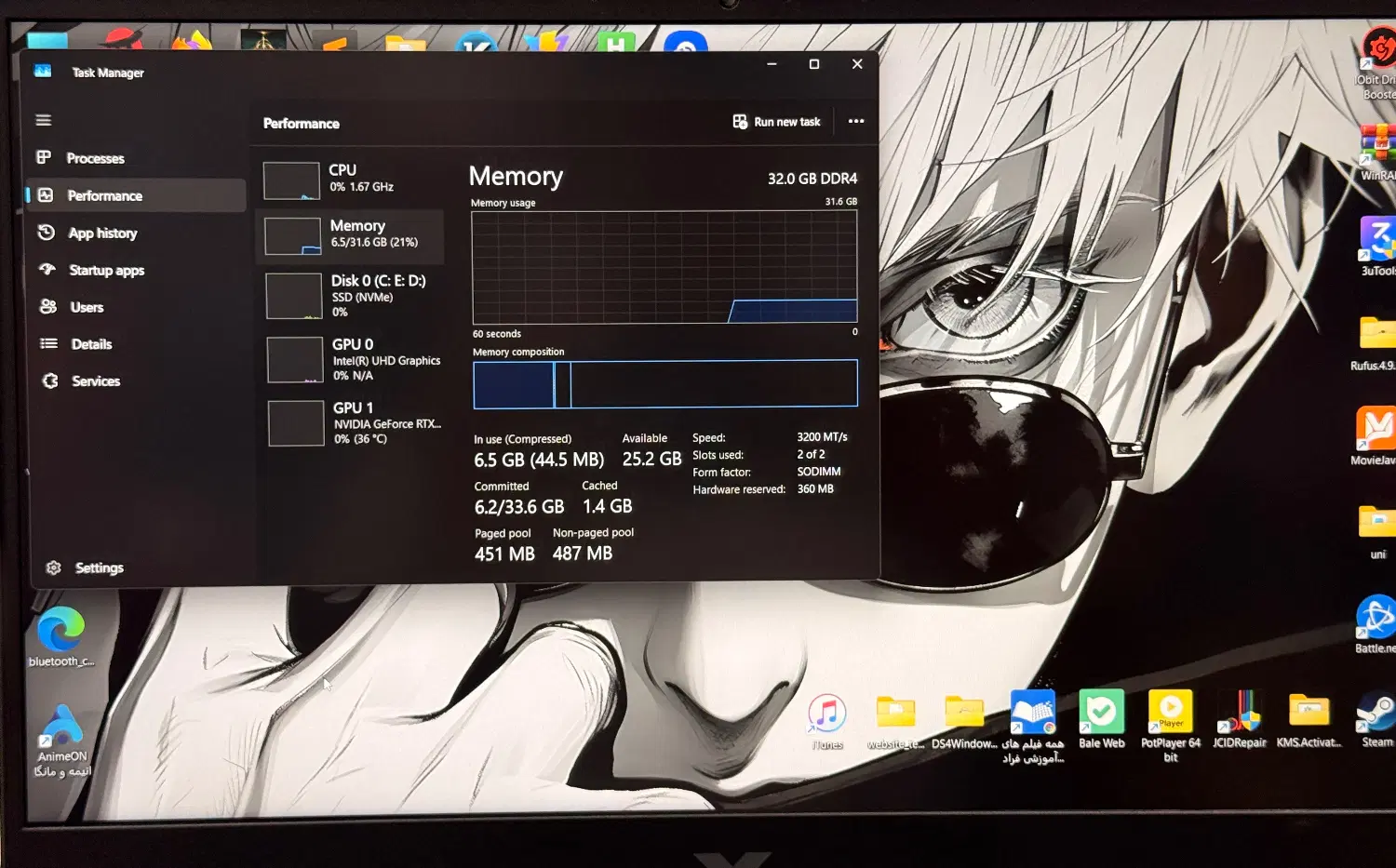
Task: Select the iTunes desktop icon
Action: click(x=827, y=722)
